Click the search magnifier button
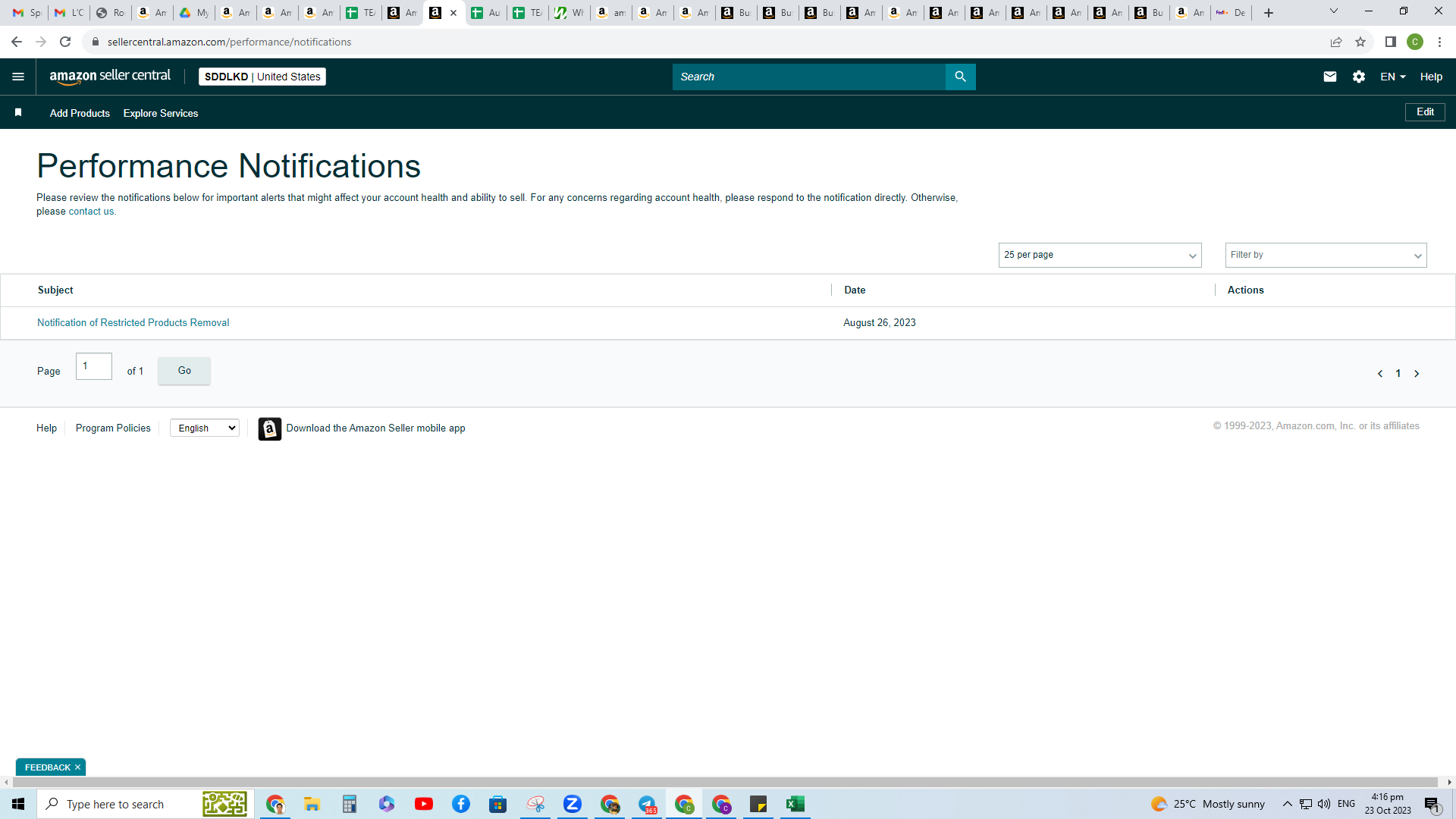 pos(960,77)
